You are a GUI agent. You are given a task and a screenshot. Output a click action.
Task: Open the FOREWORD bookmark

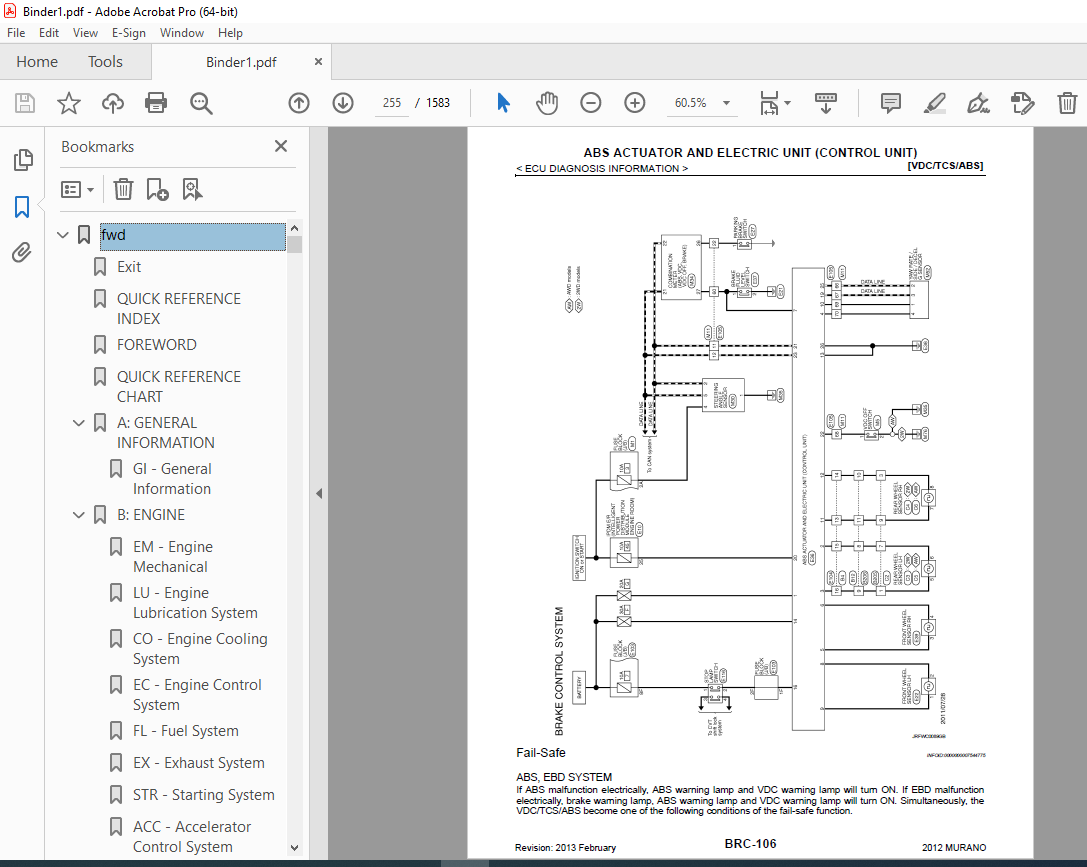click(157, 344)
